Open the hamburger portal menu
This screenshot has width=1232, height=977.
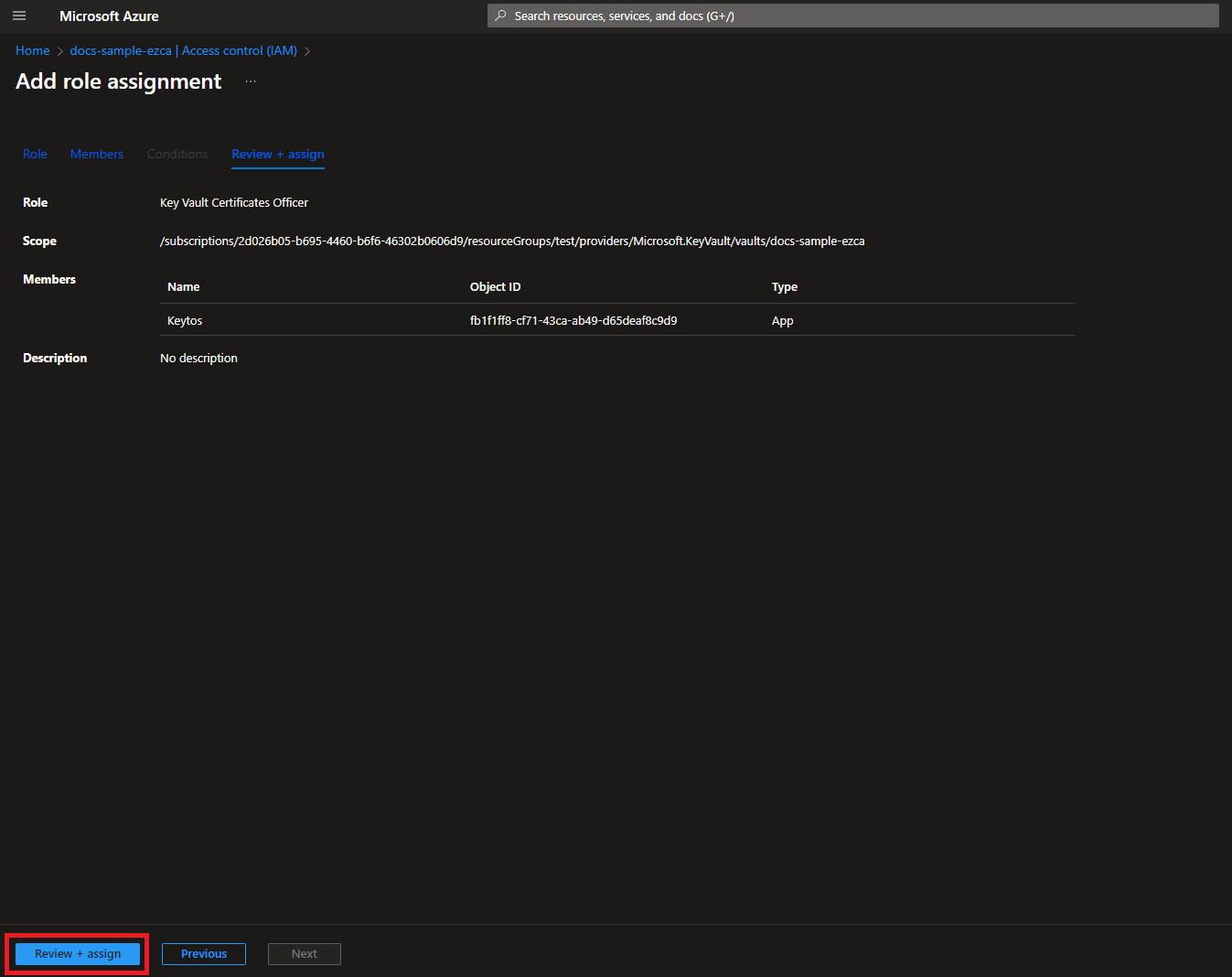[x=19, y=16]
